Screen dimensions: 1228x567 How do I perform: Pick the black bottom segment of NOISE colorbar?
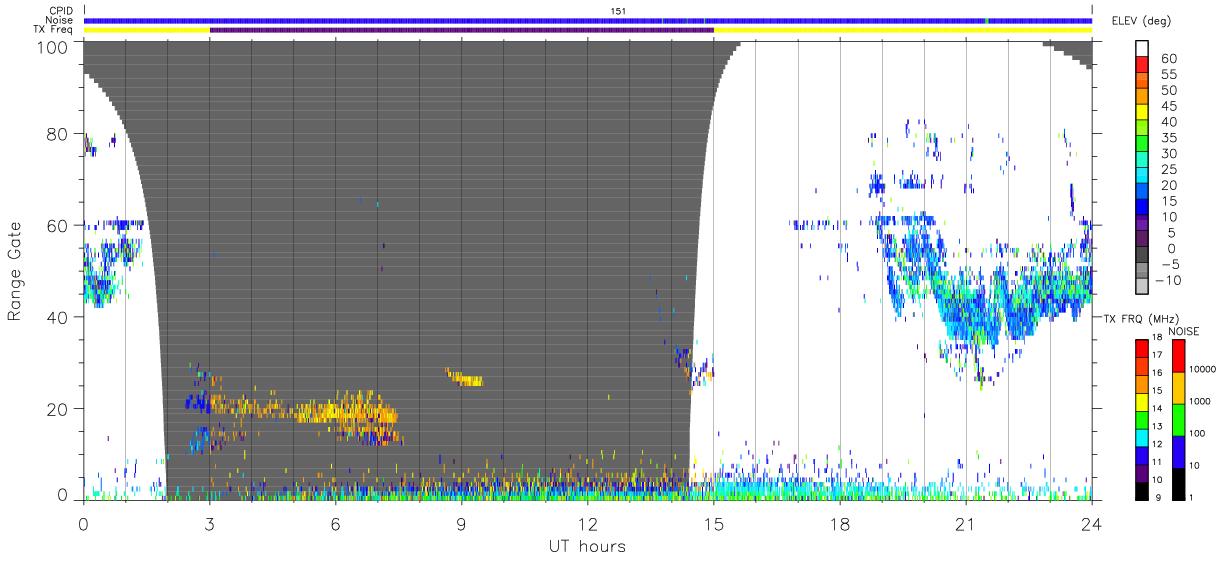pos(1177,483)
